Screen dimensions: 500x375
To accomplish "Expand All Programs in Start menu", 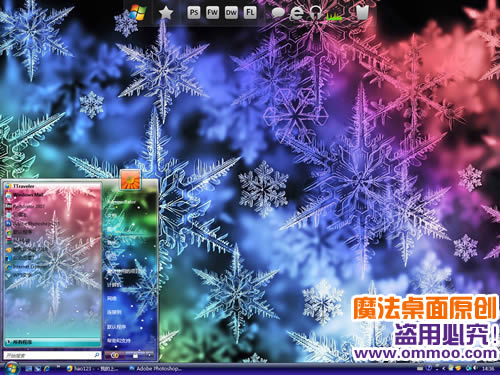I will [53, 342].
